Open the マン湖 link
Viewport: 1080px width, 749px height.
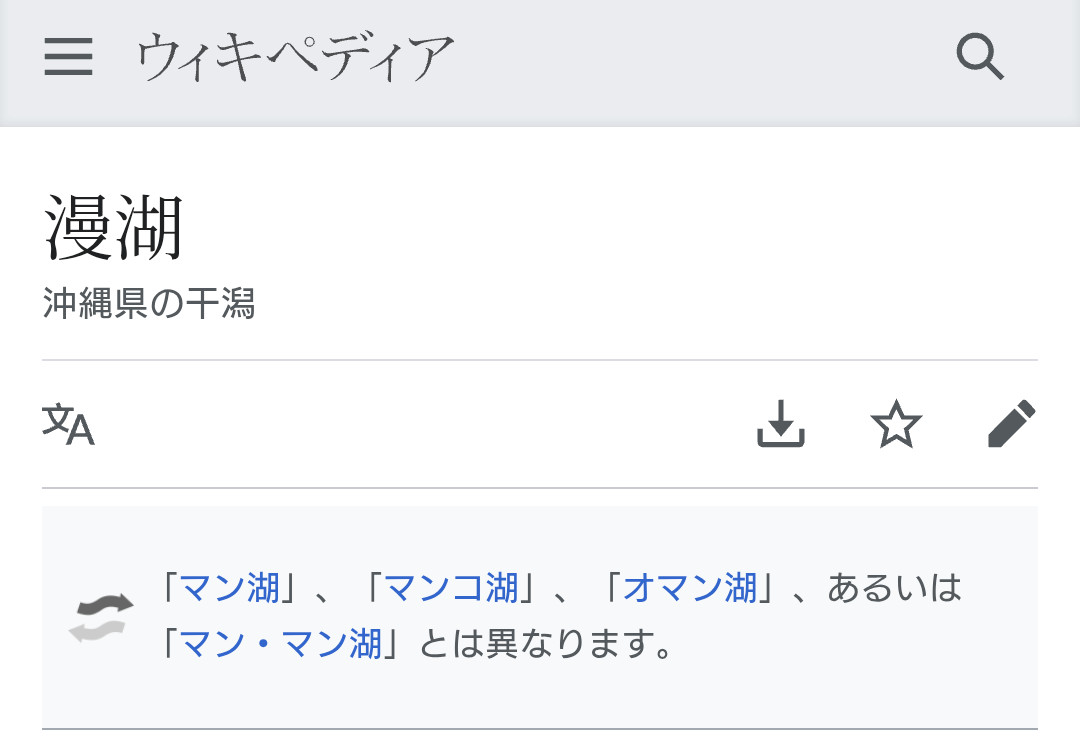pos(231,588)
